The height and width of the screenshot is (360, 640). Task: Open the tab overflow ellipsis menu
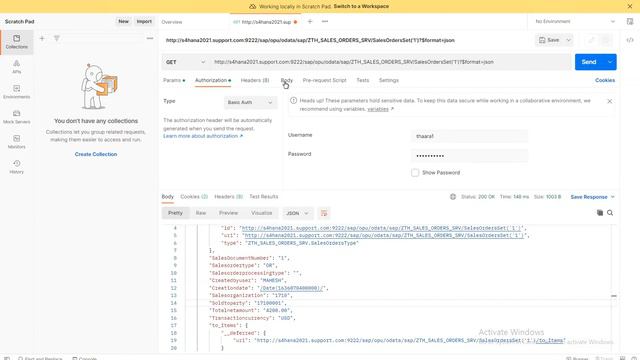point(325,22)
